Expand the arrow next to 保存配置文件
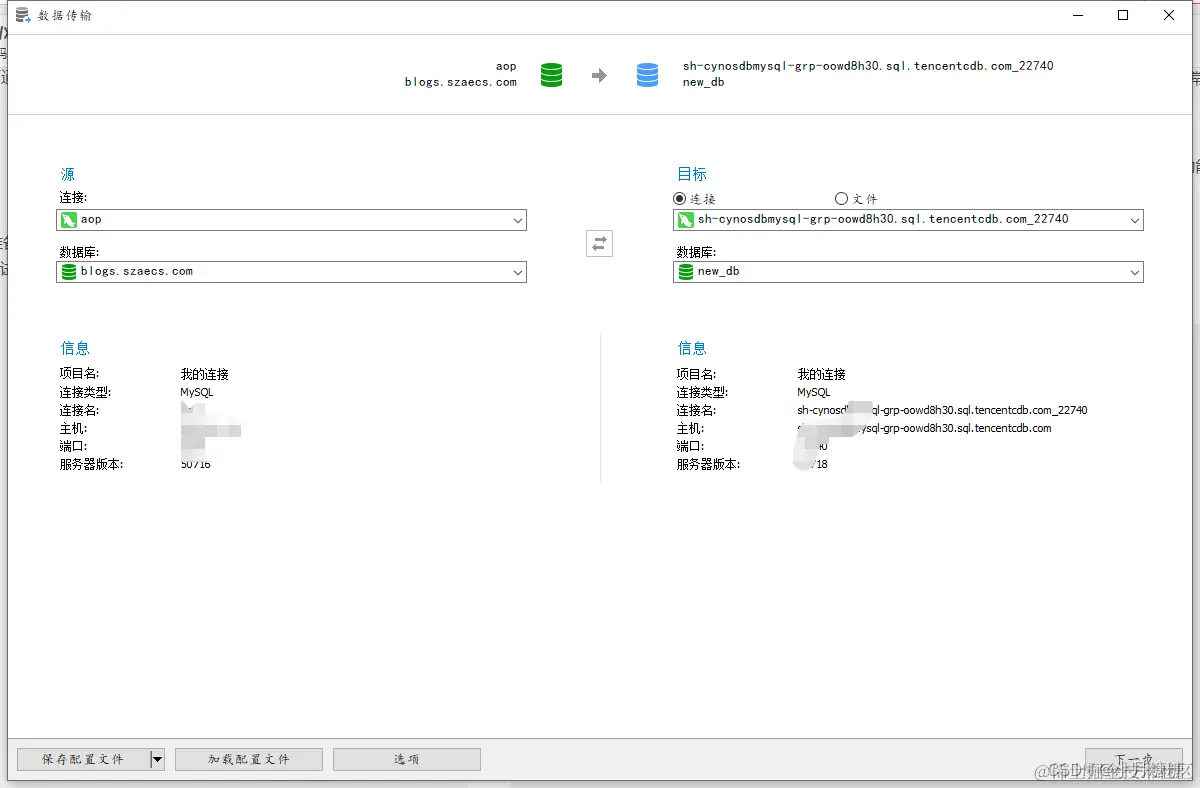 (156, 759)
